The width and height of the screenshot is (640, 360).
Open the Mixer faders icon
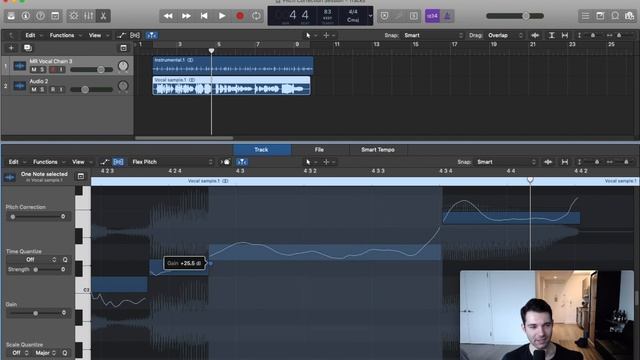(x=89, y=16)
